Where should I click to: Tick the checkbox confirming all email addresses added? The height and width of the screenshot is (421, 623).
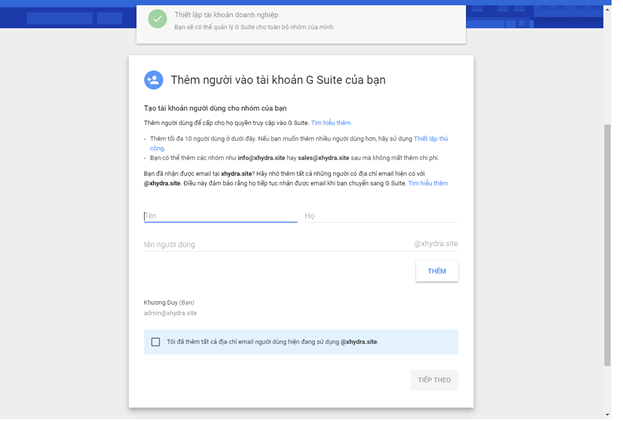coord(155,342)
